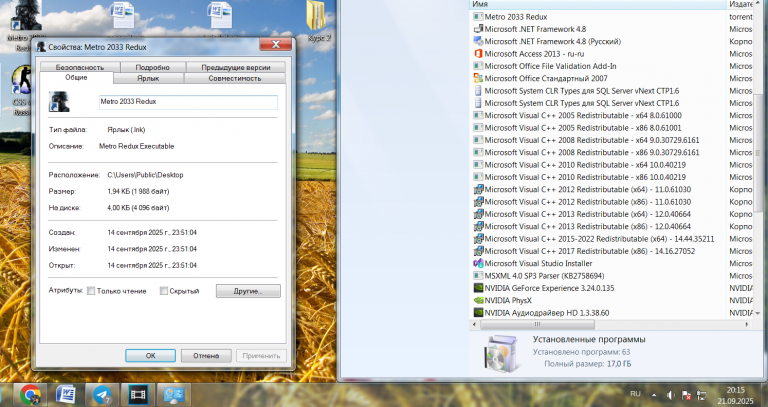Switch to the Ярлык tab
Screen dimensions: 768x407
(148, 78)
